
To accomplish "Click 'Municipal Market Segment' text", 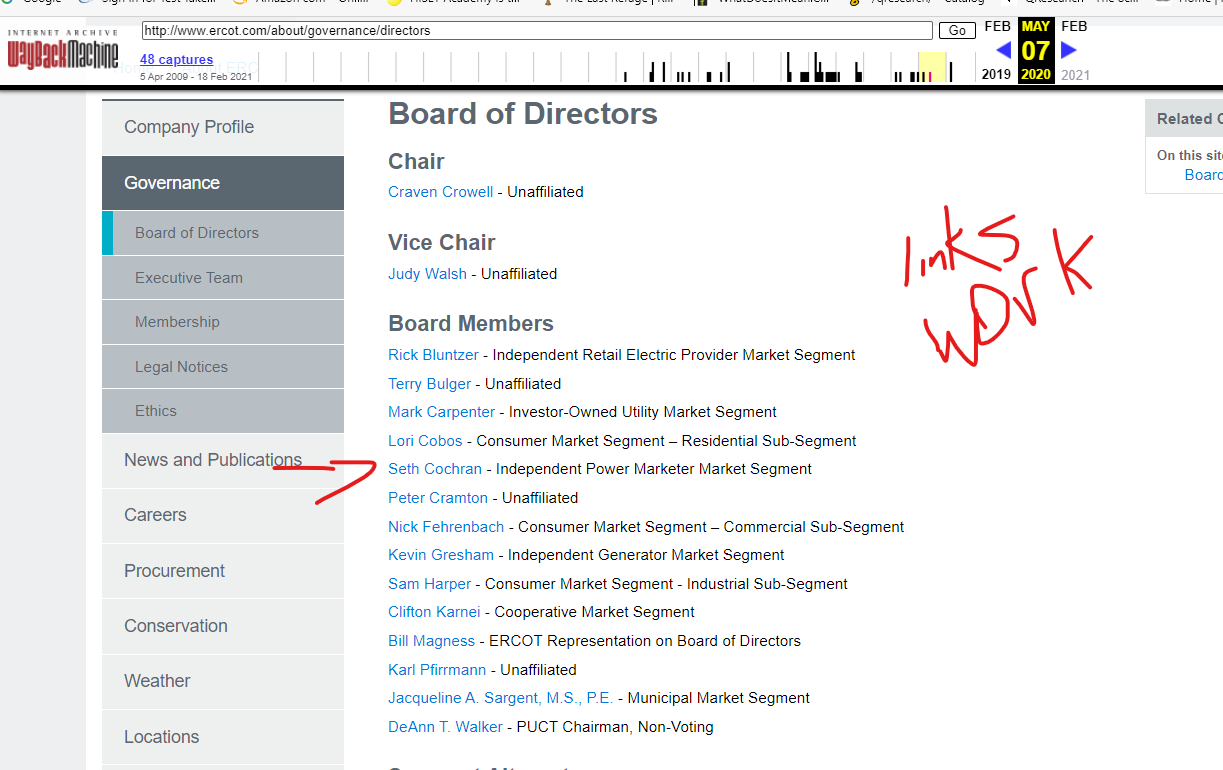I will click(719, 698).
